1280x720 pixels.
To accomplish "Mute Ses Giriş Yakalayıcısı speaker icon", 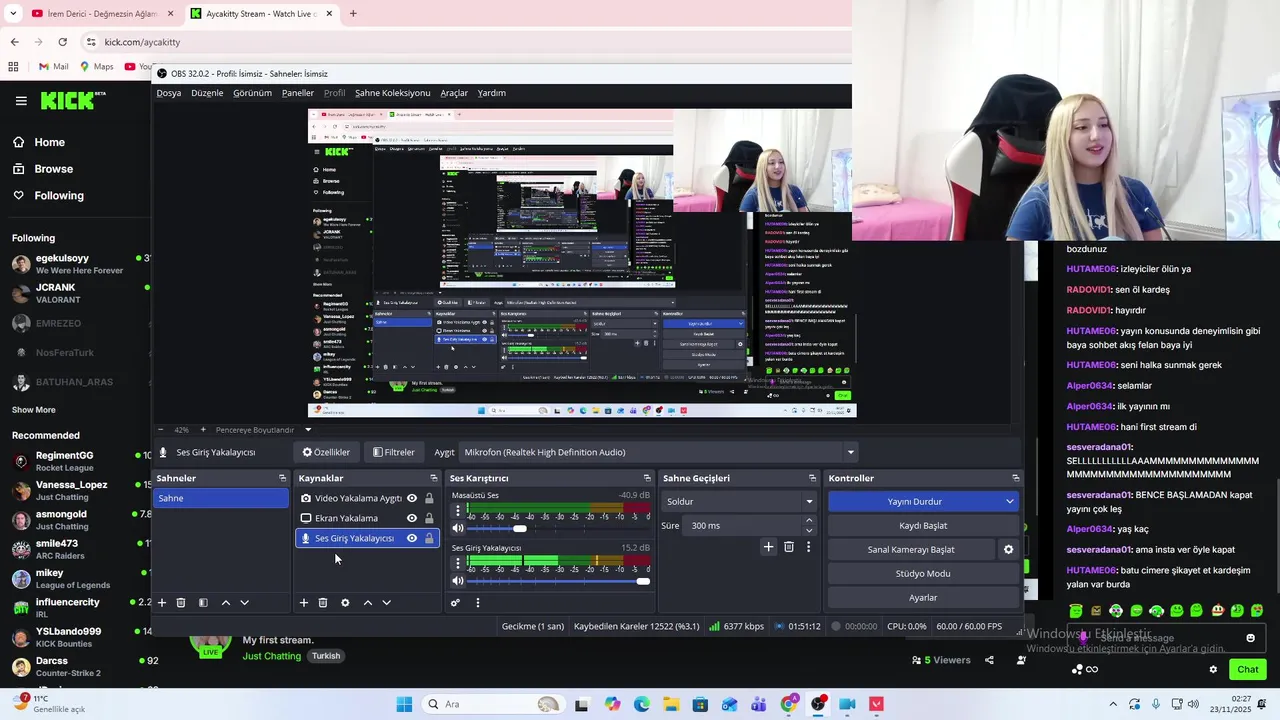I will 458,581.
